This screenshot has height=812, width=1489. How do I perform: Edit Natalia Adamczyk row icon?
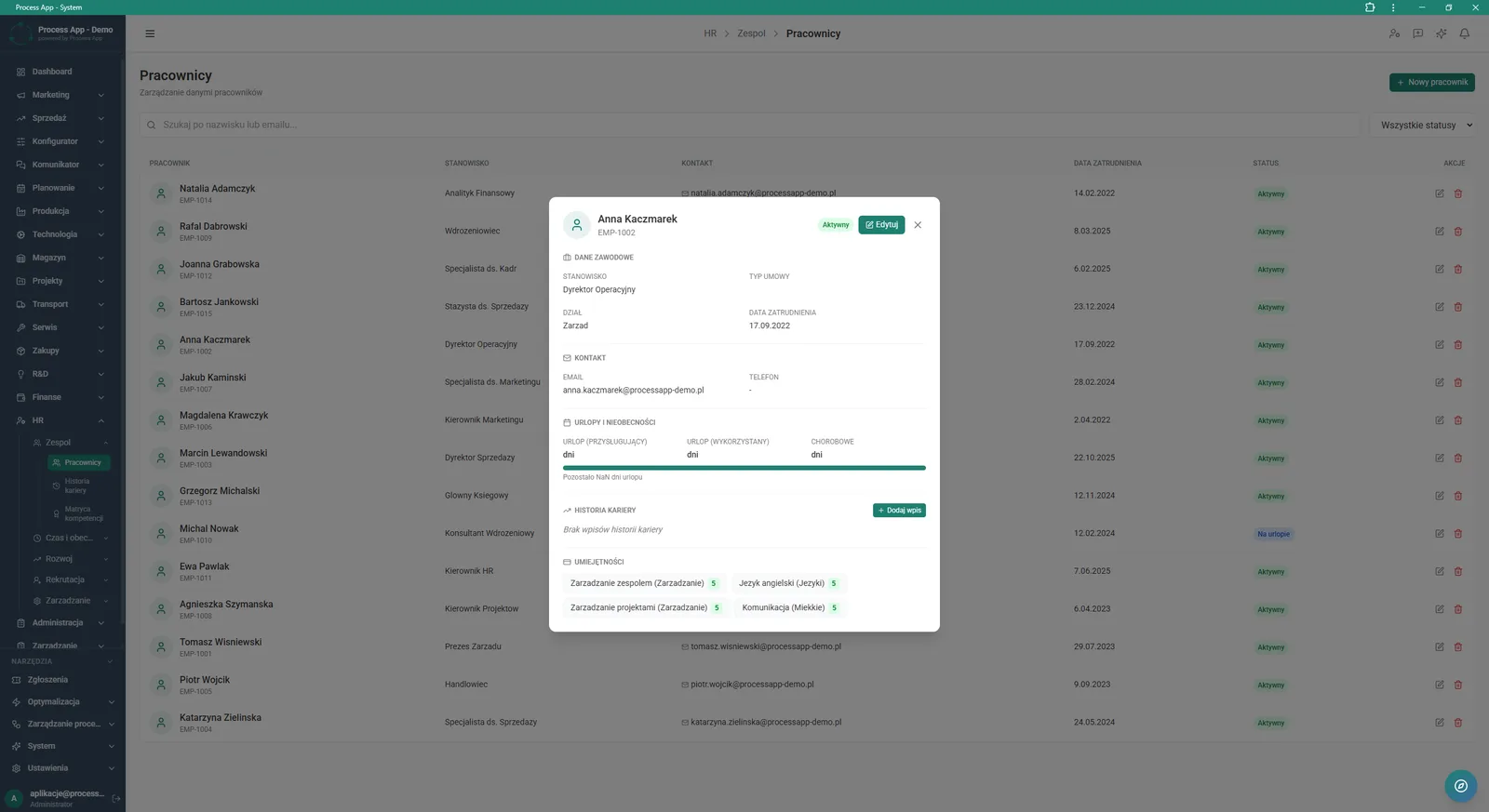(x=1440, y=193)
